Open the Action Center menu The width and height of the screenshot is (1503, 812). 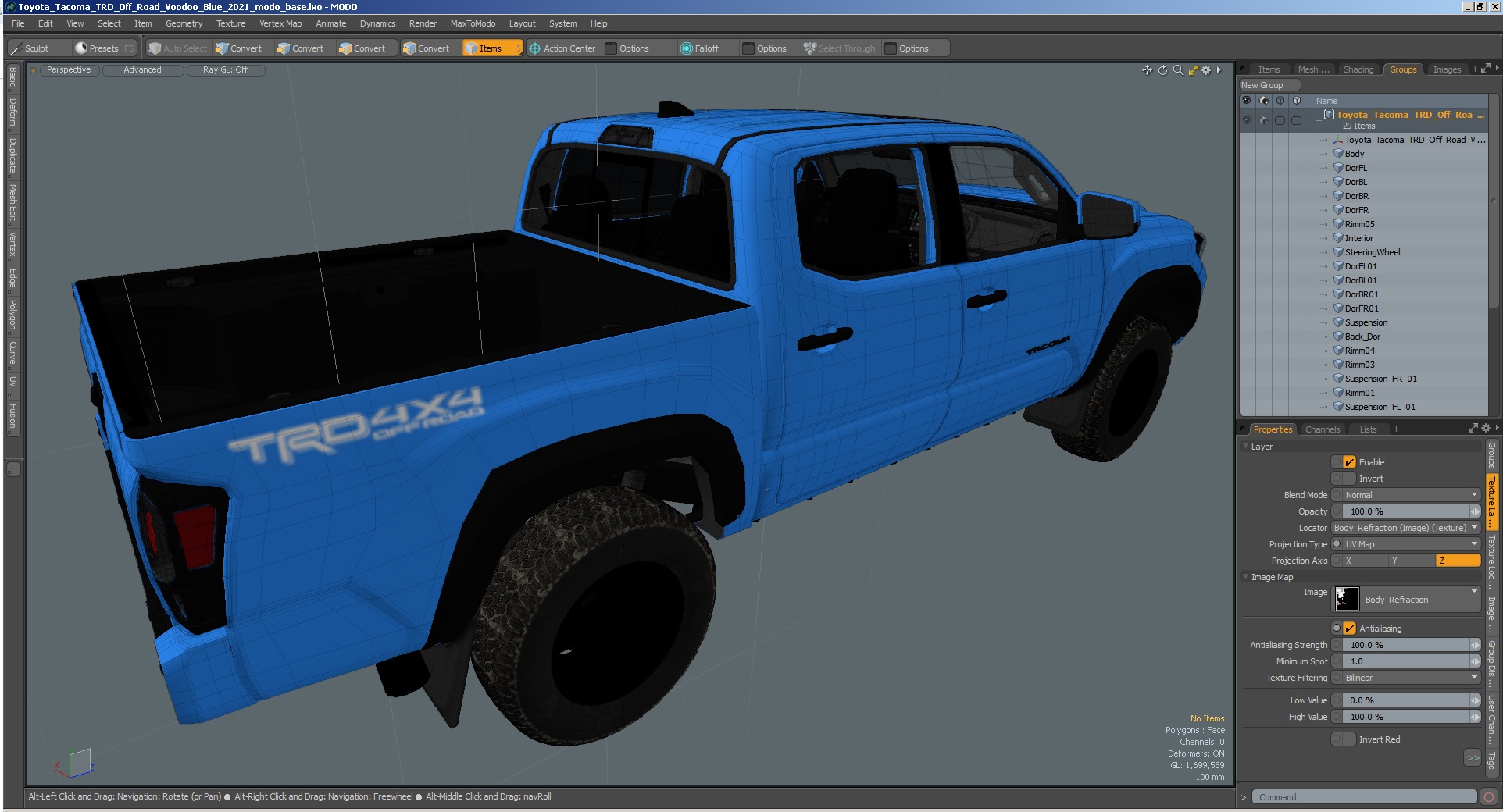(562, 48)
